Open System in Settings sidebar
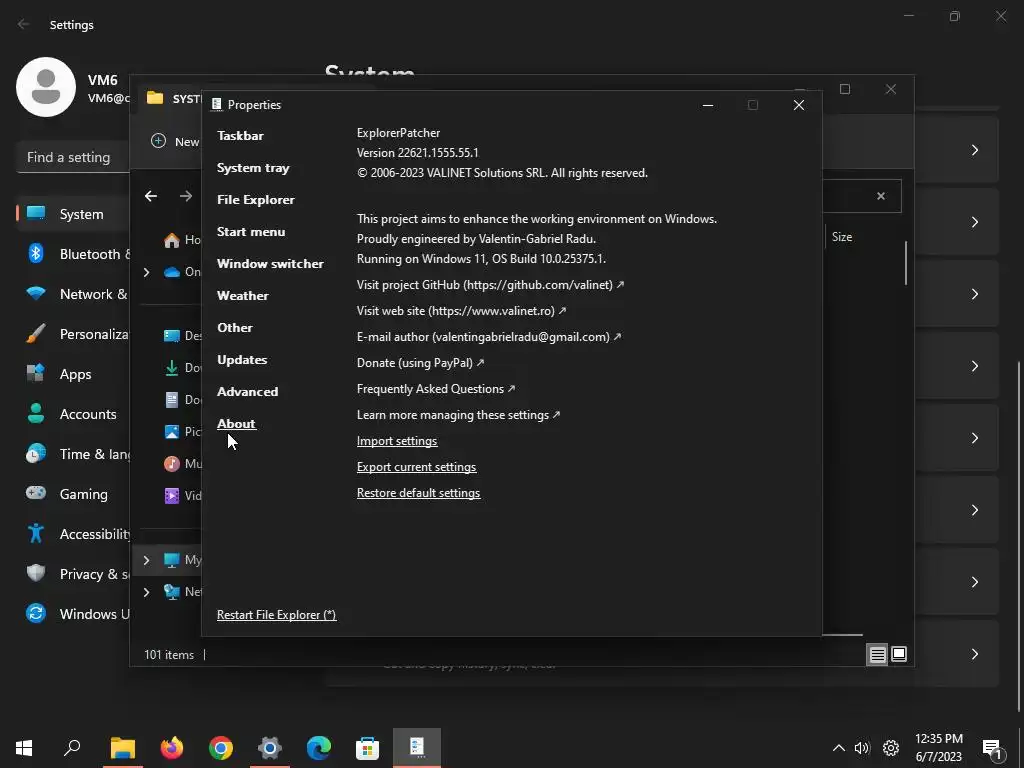 point(73,214)
